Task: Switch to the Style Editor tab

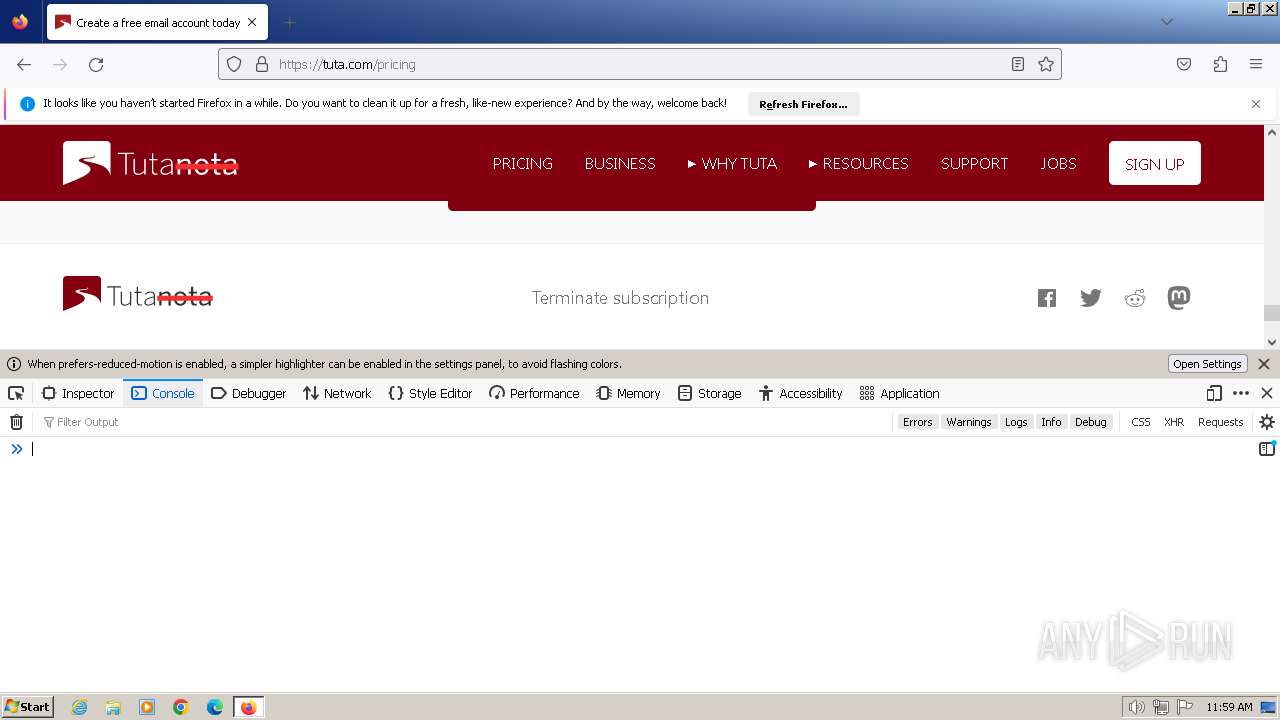Action: click(430, 393)
